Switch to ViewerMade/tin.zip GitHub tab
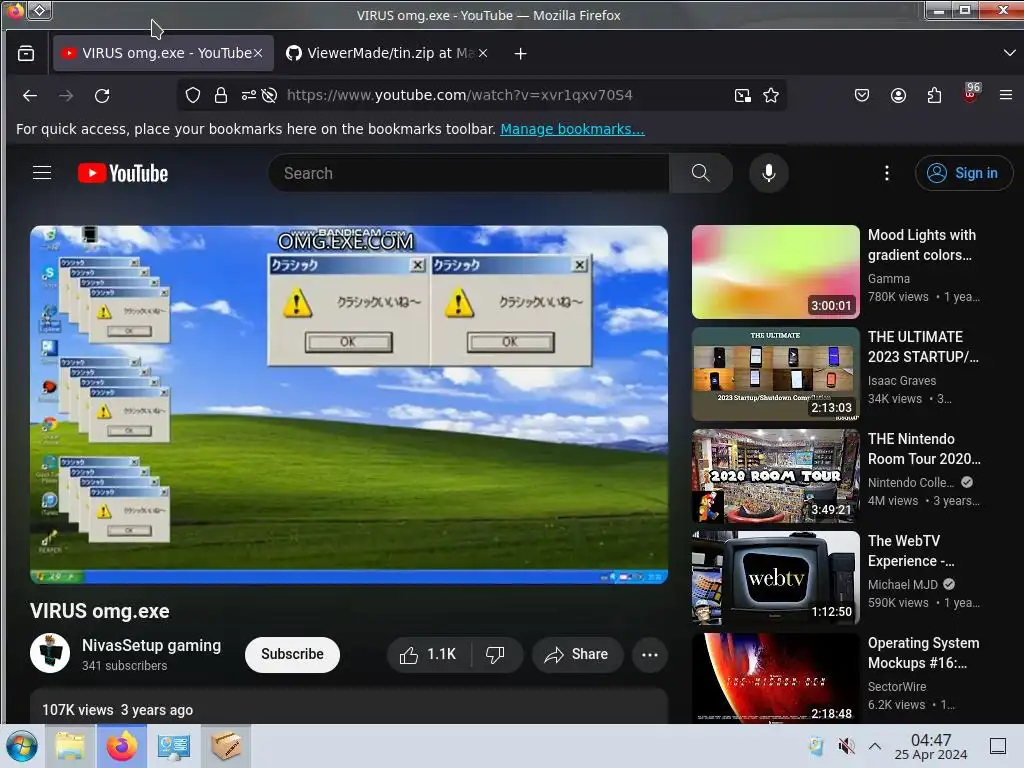Image resolution: width=1024 pixels, height=768 pixels. click(387, 54)
